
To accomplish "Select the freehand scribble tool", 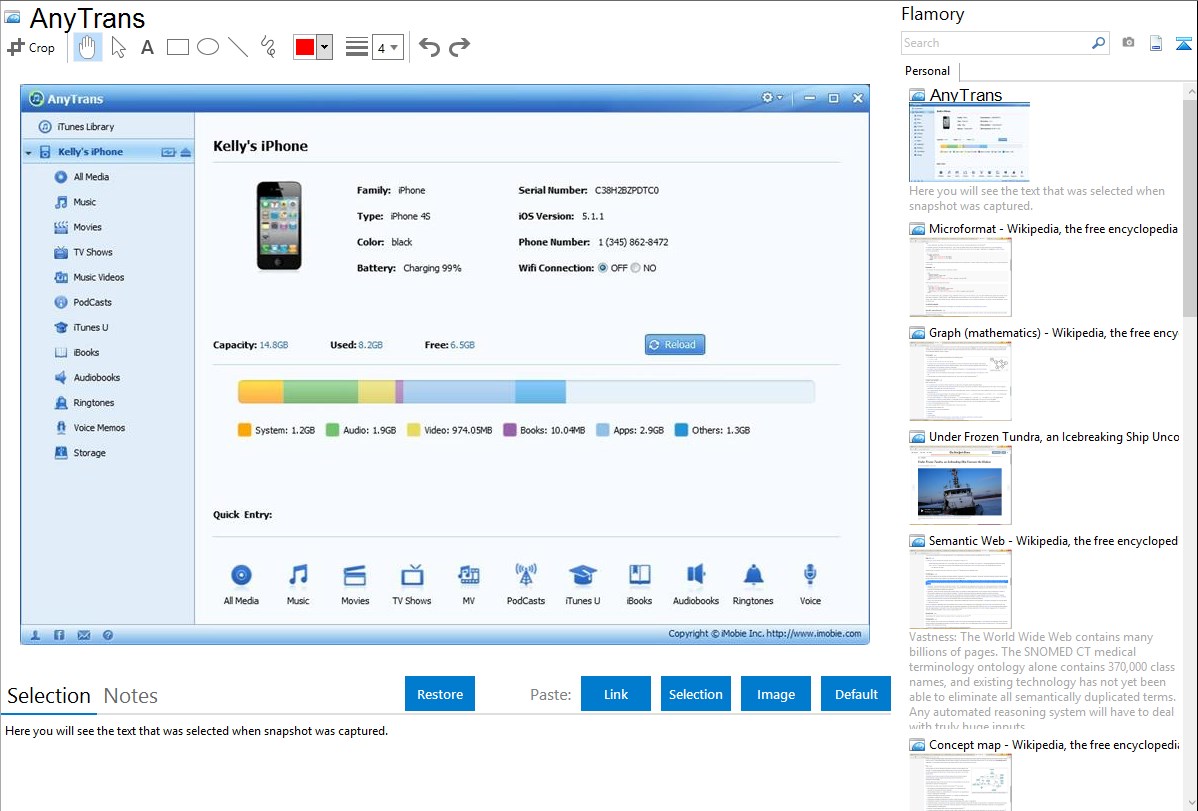I will (x=267, y=47).
